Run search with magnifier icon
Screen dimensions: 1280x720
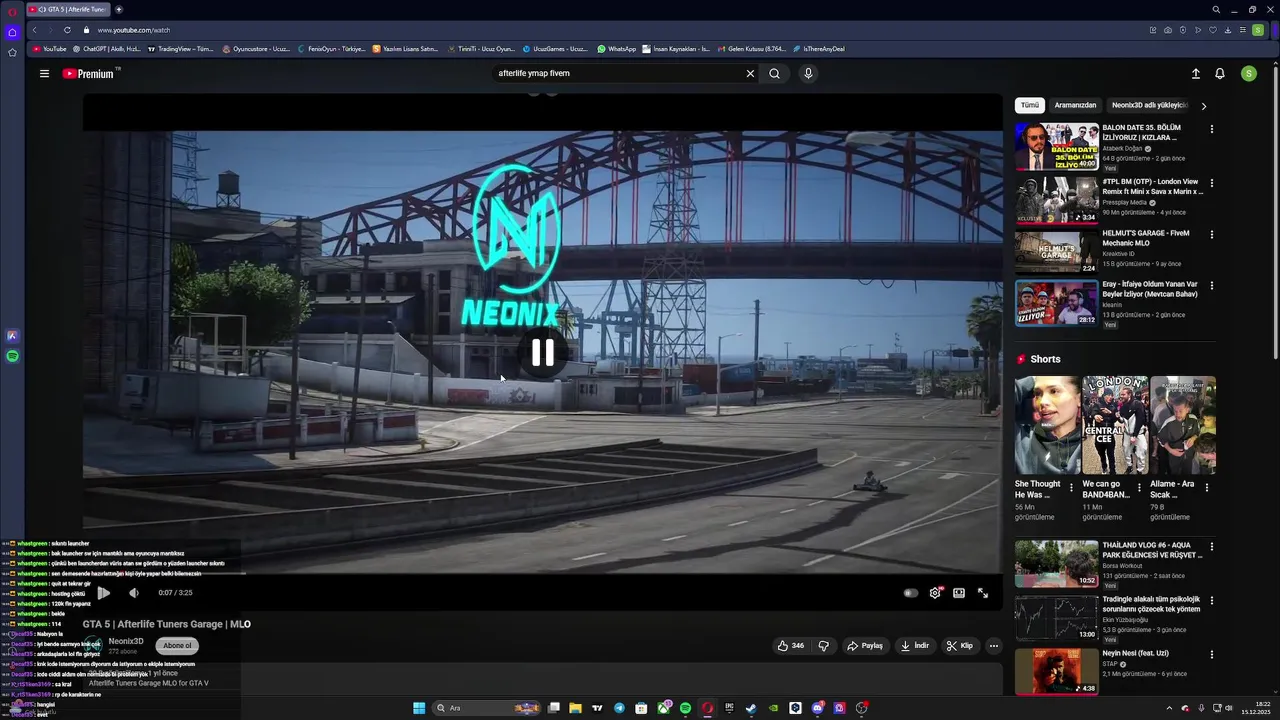click(x=774, y=73)
